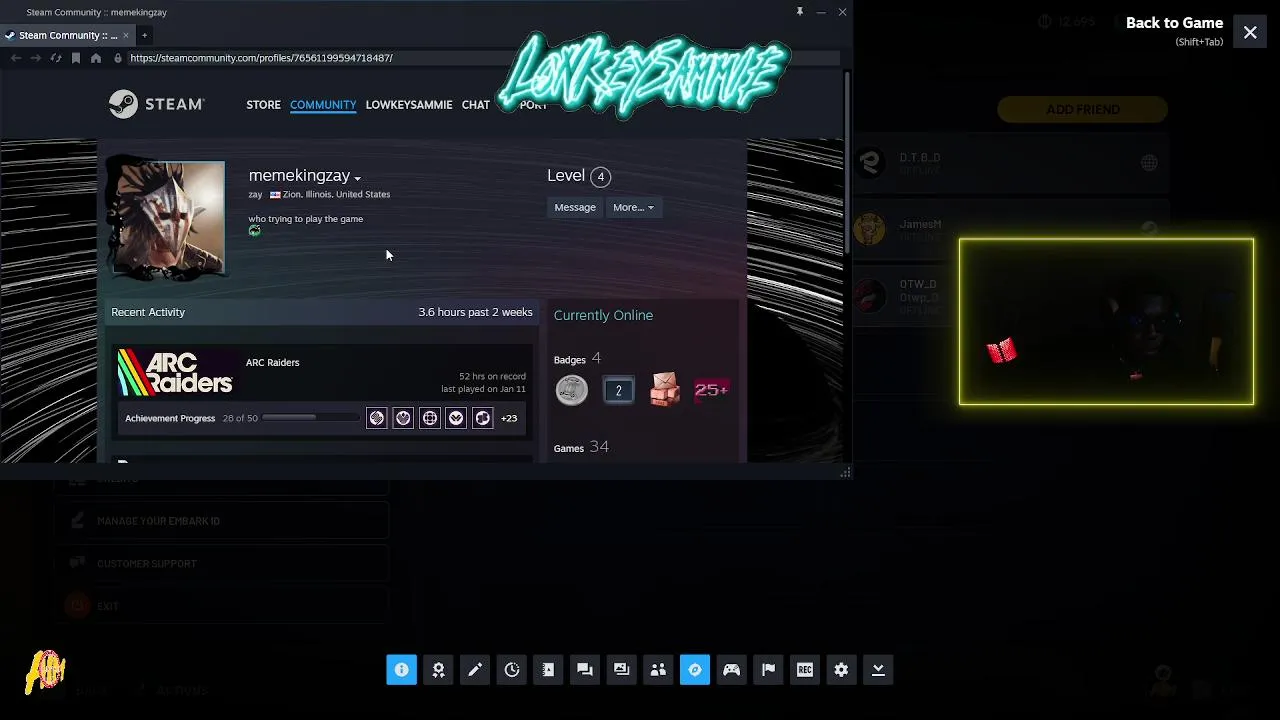Pin the overlay browser window
The height and width of the screenshot is (720, 1280).
(799, 12)
